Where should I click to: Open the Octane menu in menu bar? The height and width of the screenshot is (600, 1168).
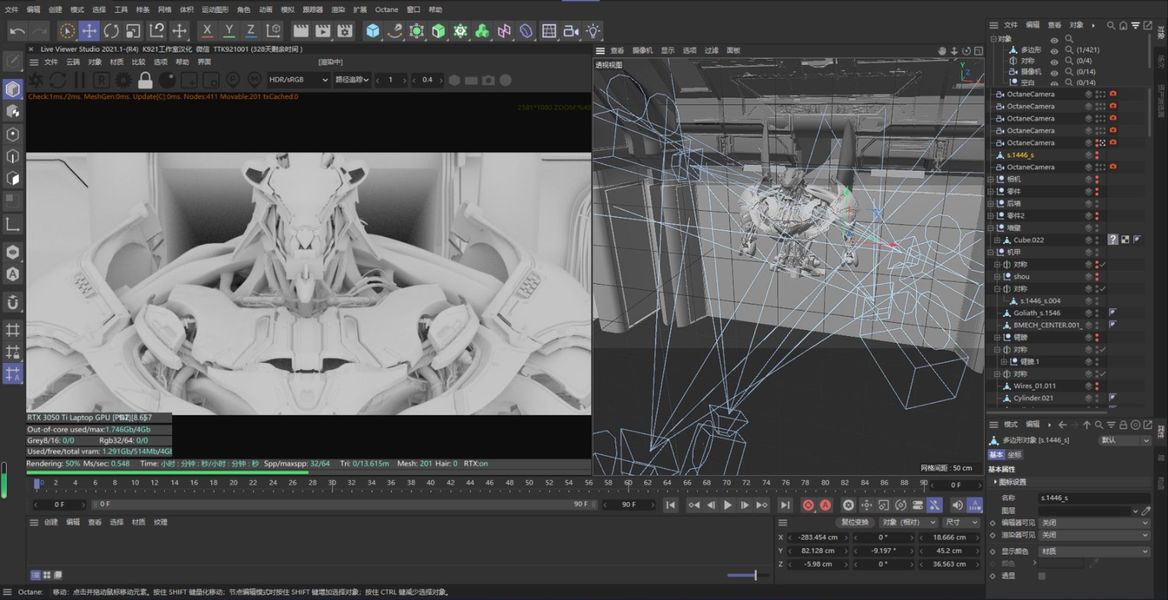click(386, 10)
